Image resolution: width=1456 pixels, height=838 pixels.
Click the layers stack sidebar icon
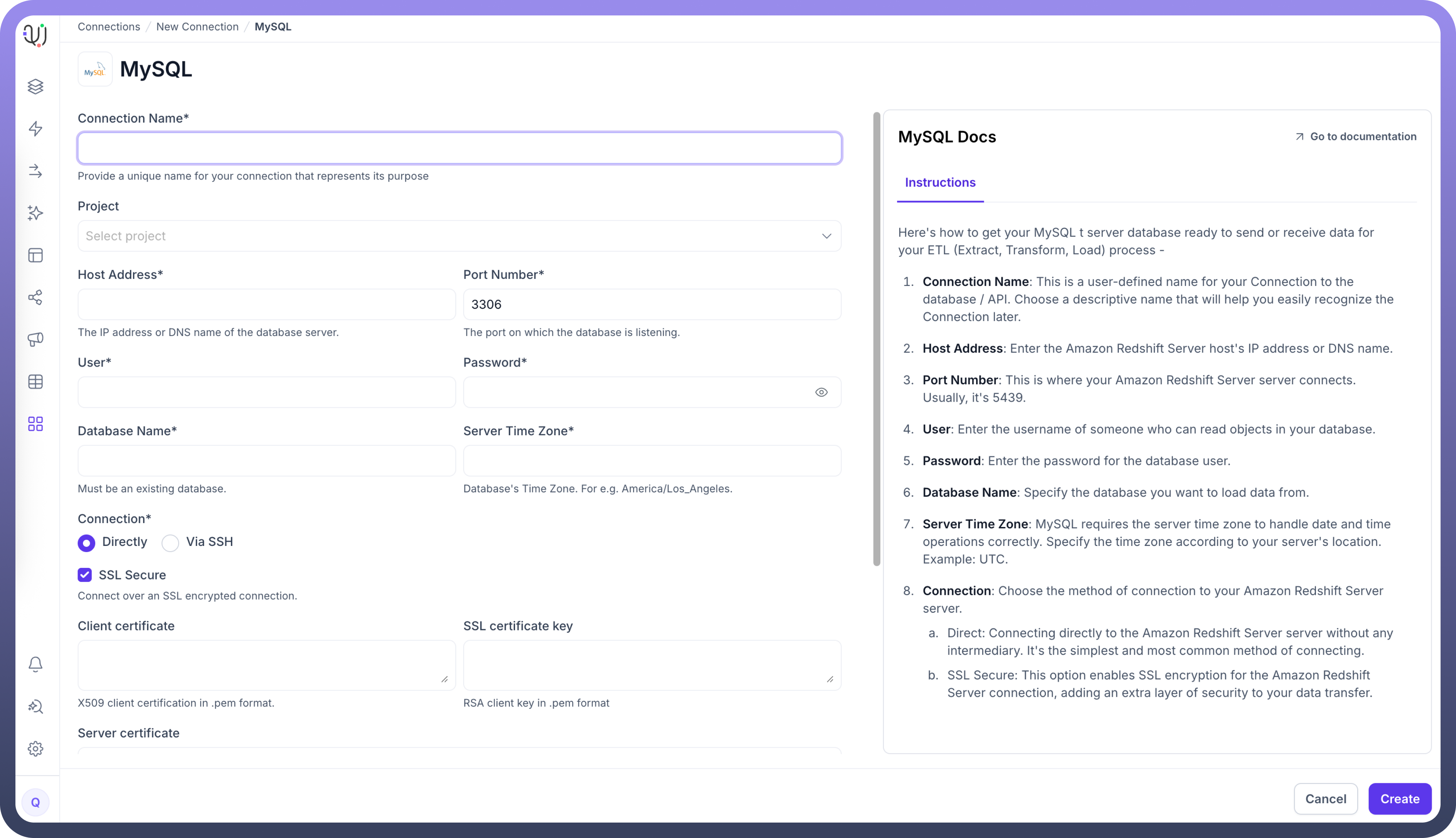(x=35, y=86)
